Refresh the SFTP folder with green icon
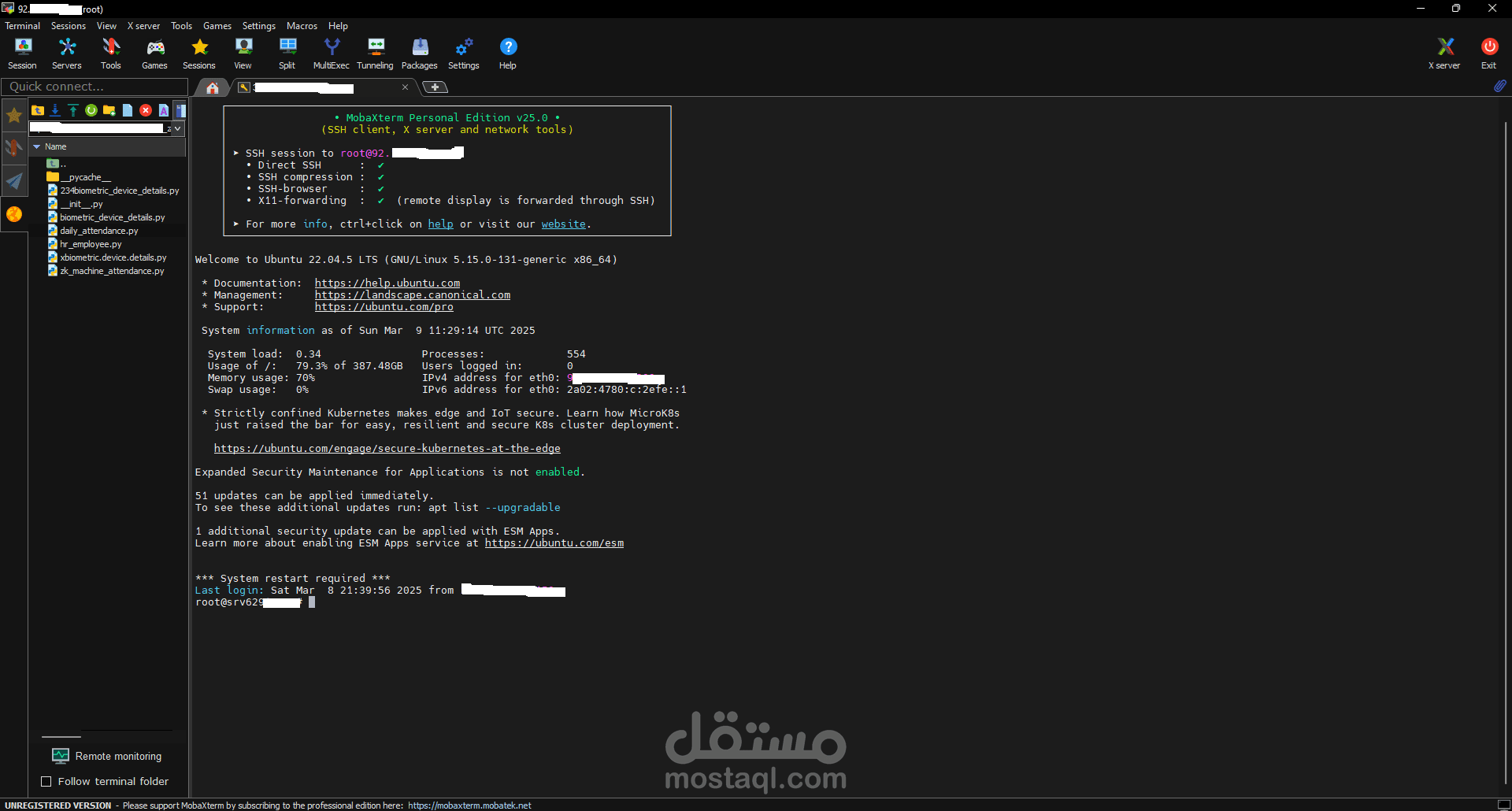This screenshot has width=1512, height=811. tap(91, 110)
